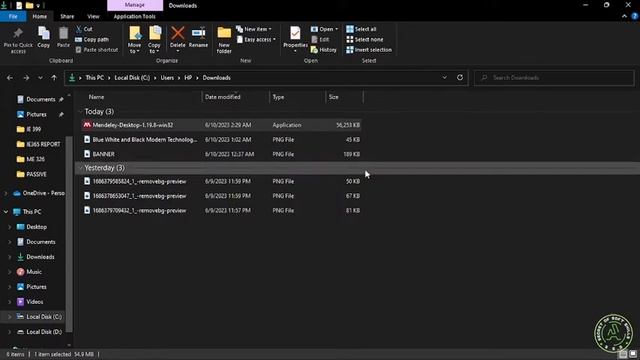Image resolution: width=640 pixels, height=360 pixels.
Task: Click the red Delete icon
Action: pyautogui.click(x=178, y=33)
